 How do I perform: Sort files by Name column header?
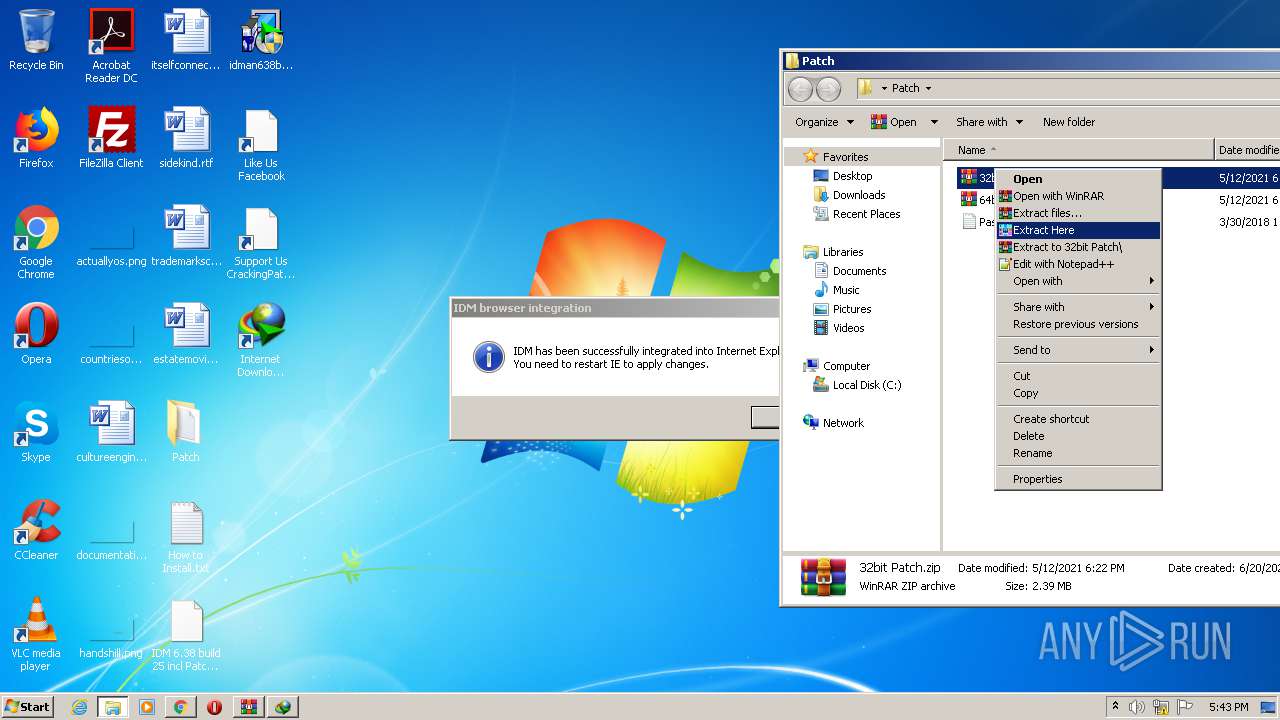(1079, 150)
